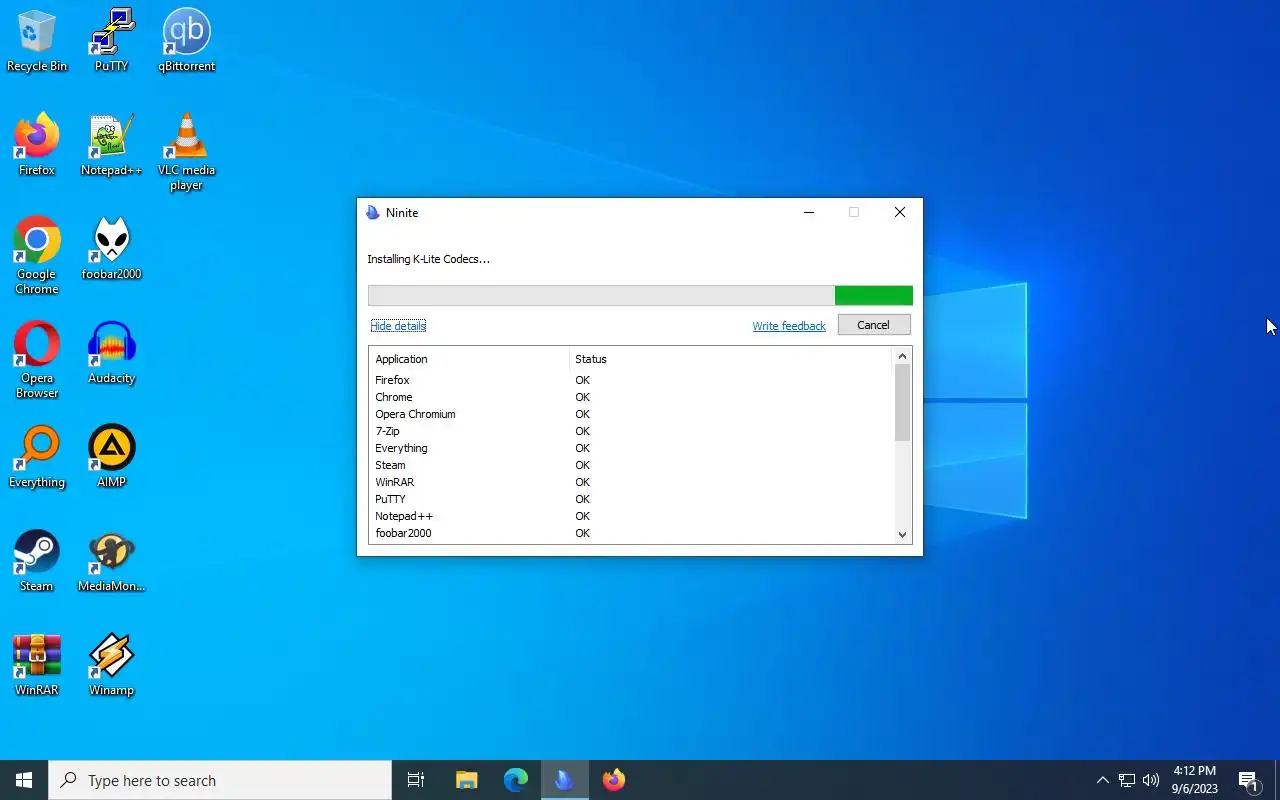Open Task View from the taskbar
This screenshot has width=1280, height=800.
point(416,780)
